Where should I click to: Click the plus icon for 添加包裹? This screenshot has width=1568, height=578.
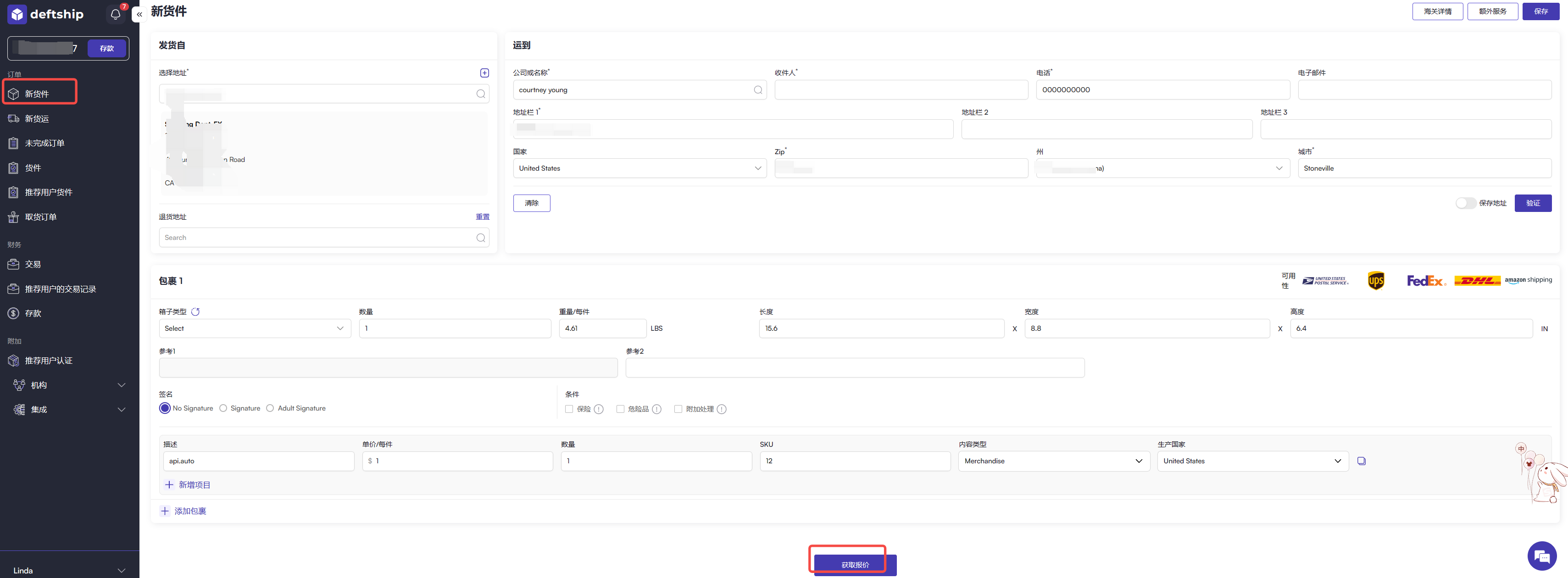[164, 511]
